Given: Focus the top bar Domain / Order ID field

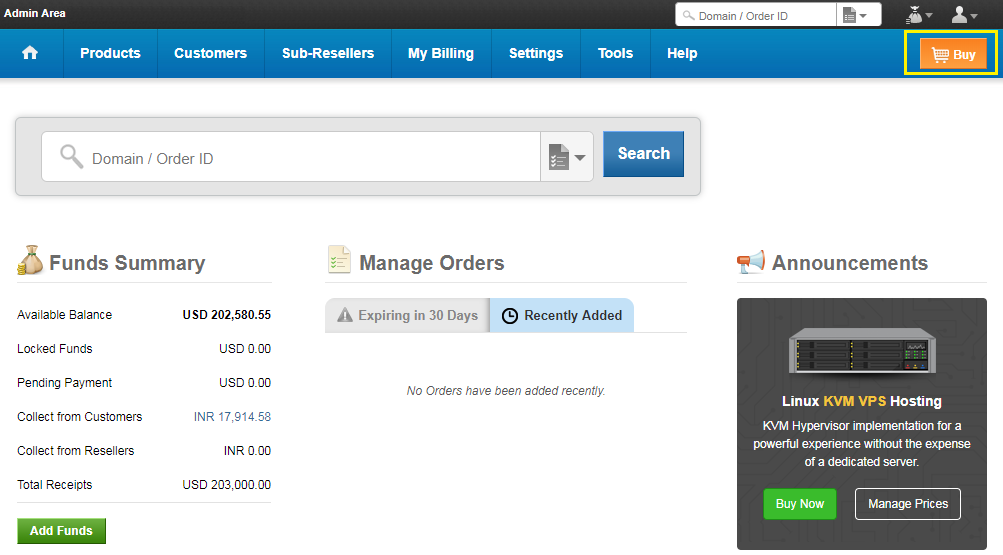Looking at the screenshot, I should click(755, 15).
